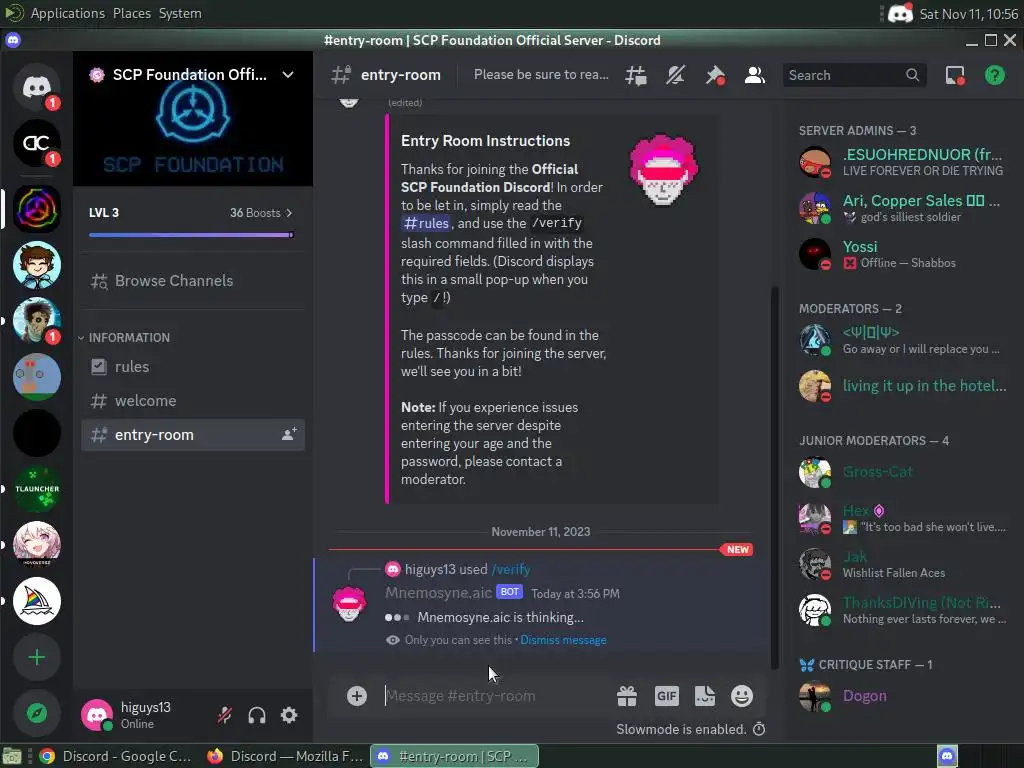Screen dimensions: 1024x768
Task: Click the Mnemosyne.aic bot avatar
Action: click(349, 603)
